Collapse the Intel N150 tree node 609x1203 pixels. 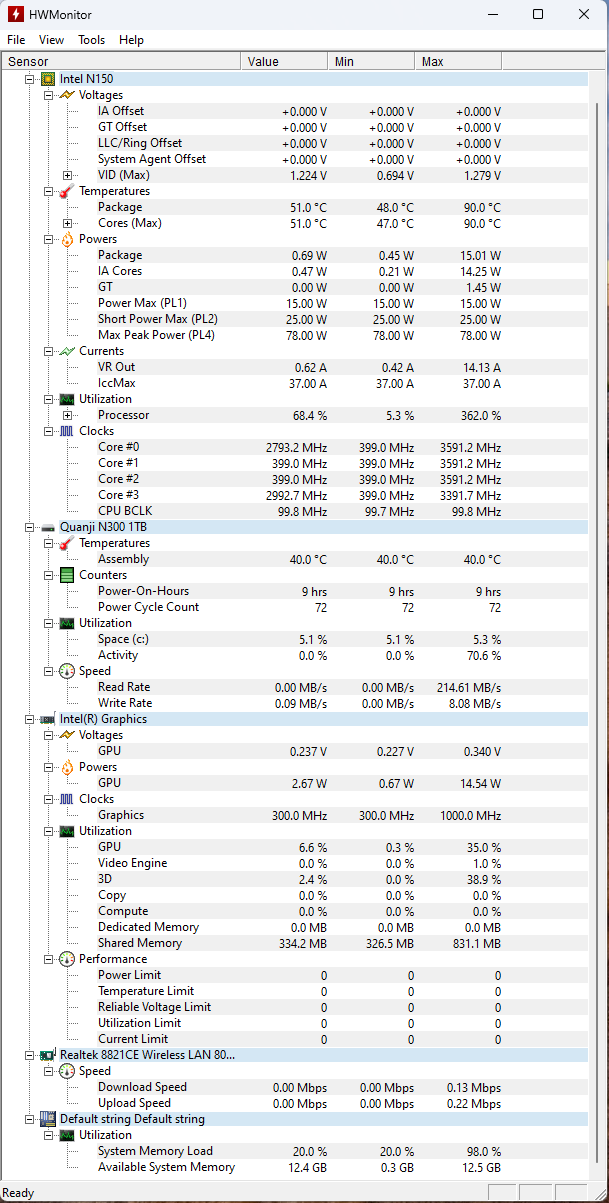30,79
